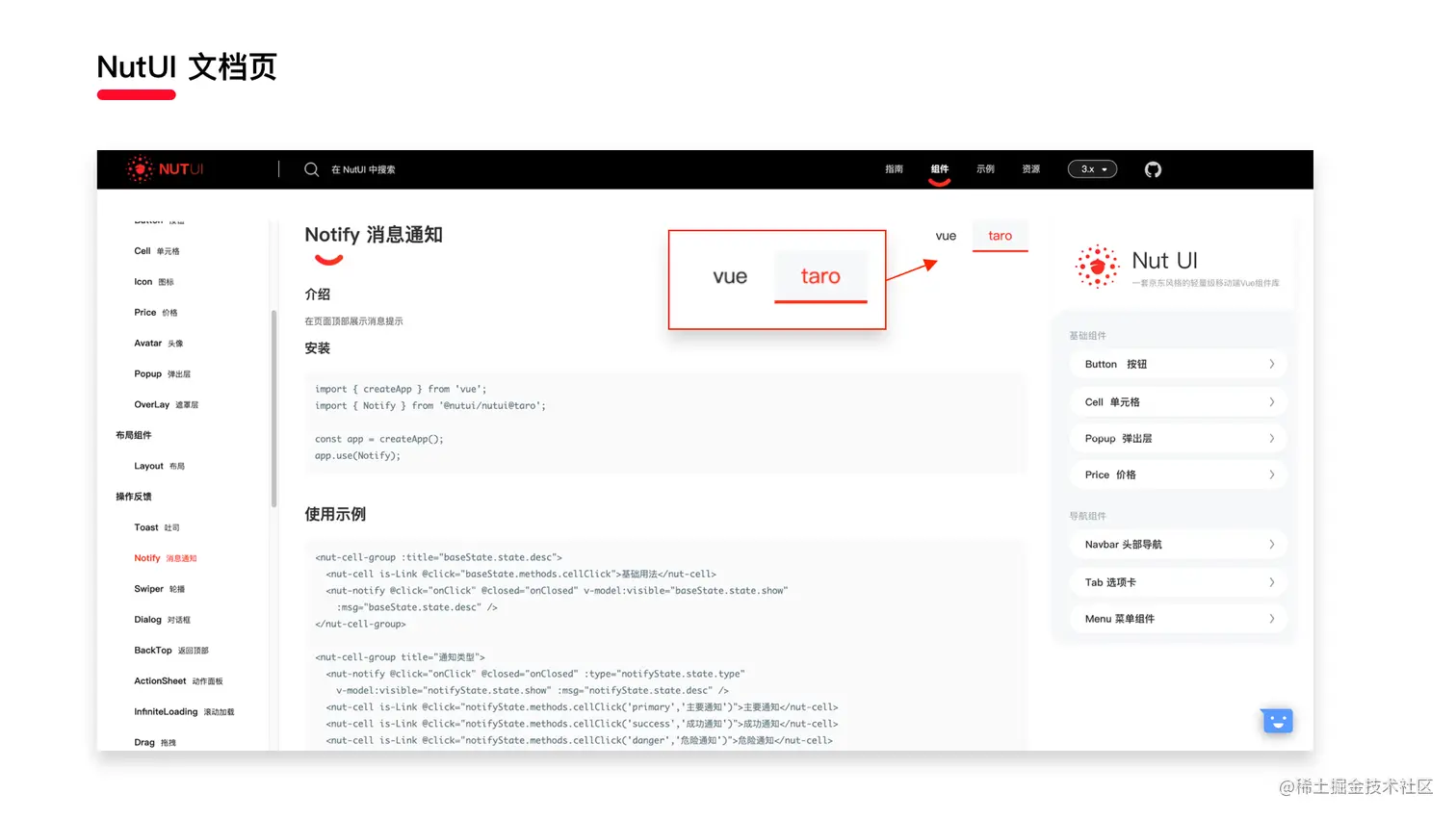Open OverLay 遮罩层 in sidebar
This screenshot has width=1456, height=819.
tap(167, 405)
